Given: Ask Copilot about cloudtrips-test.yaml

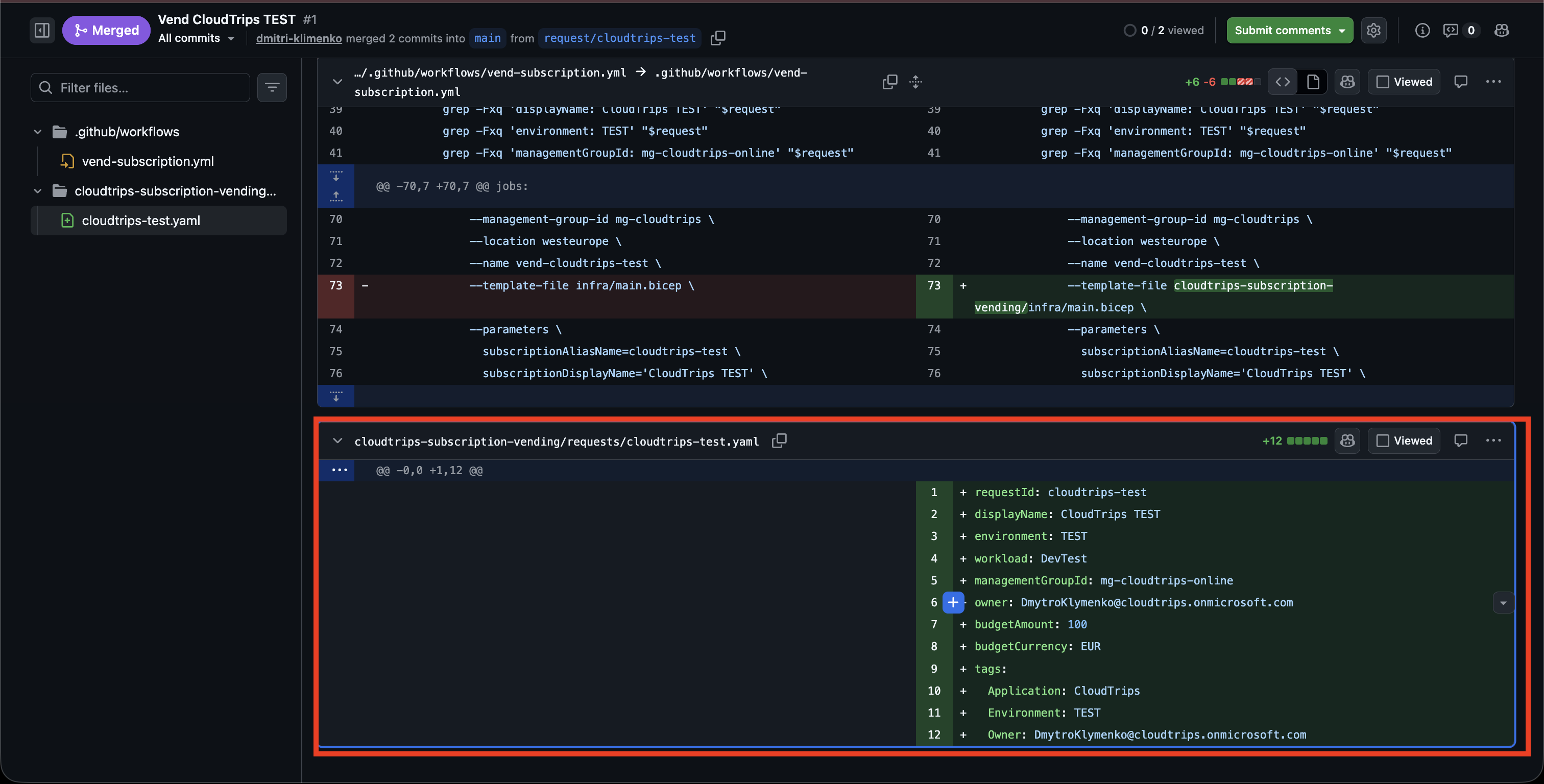Looking at the screenshot, I should (1347, 440).
